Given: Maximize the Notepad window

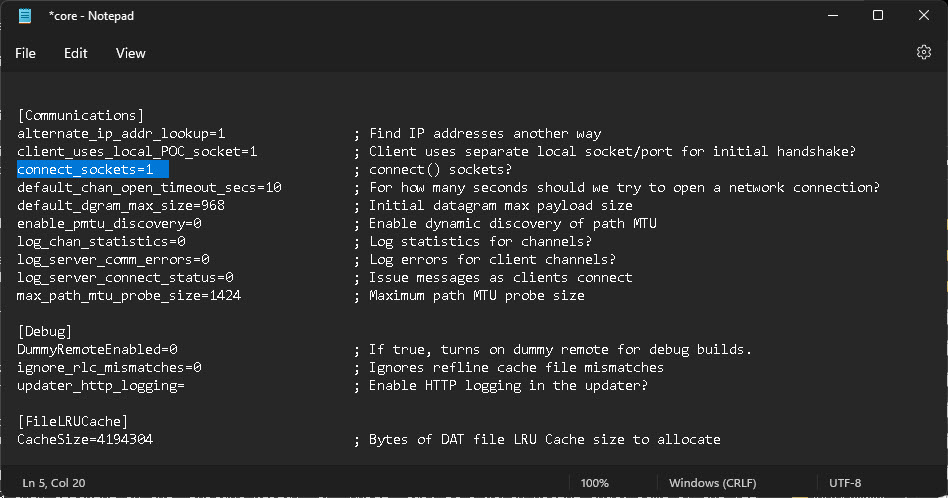Looking at the screenshot, I should point(878,16).
